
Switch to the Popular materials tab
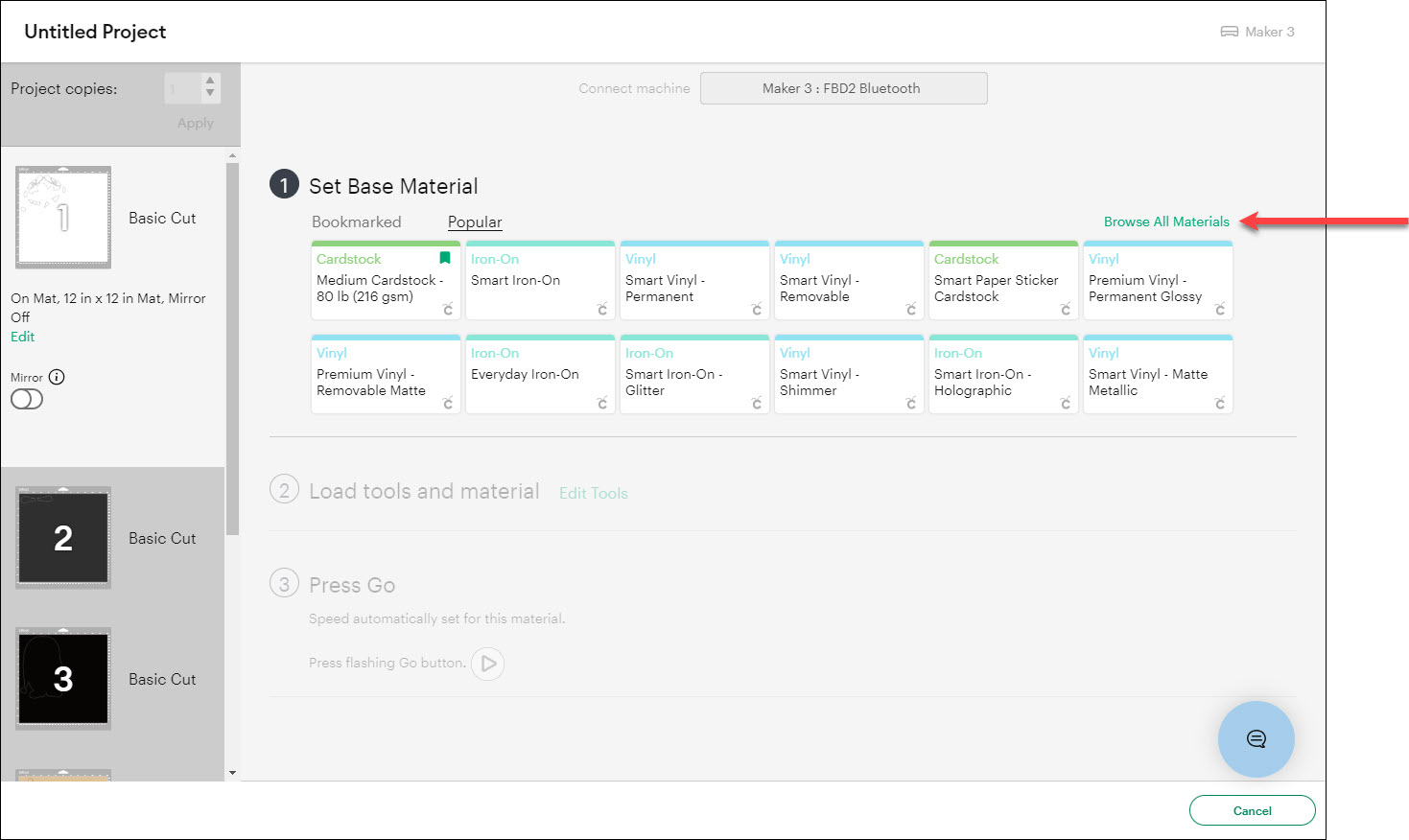click(475, 222)
